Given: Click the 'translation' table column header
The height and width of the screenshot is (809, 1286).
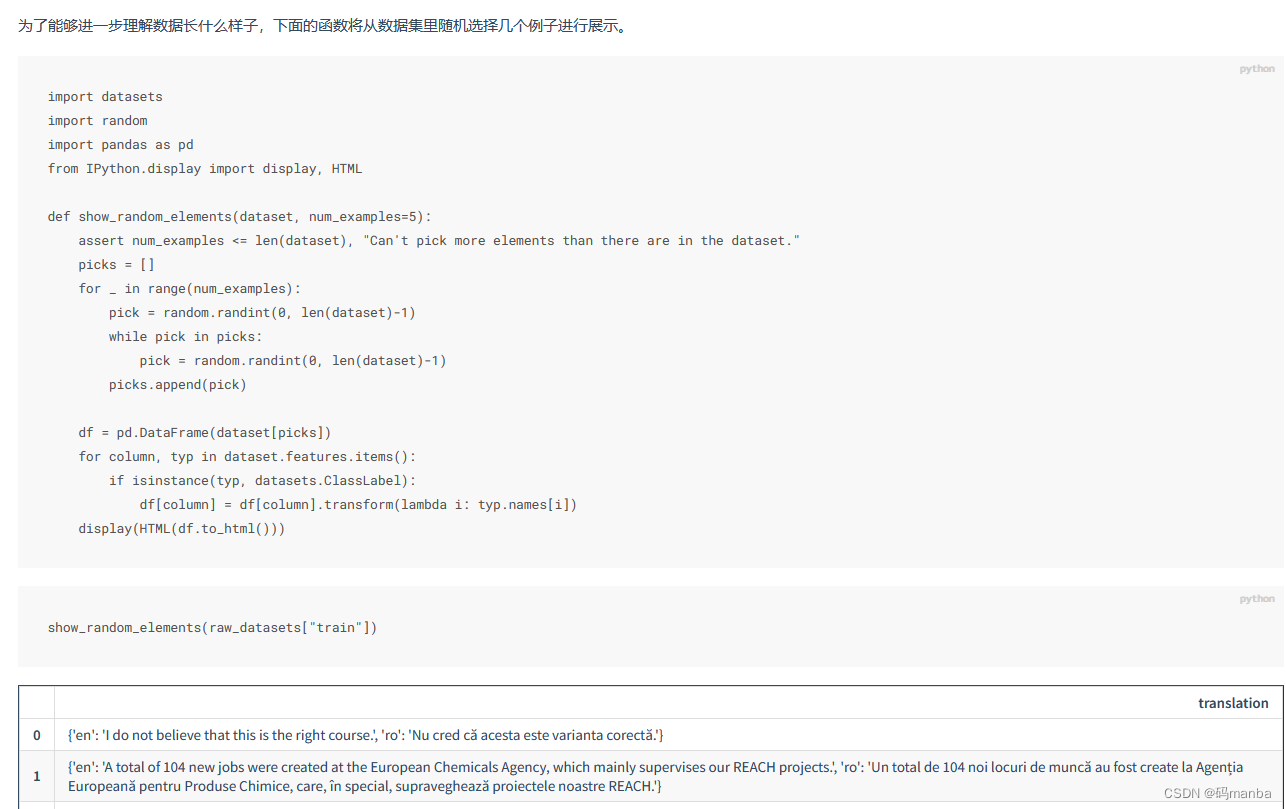Looking at the screenshot, I should coord(1233,703).
